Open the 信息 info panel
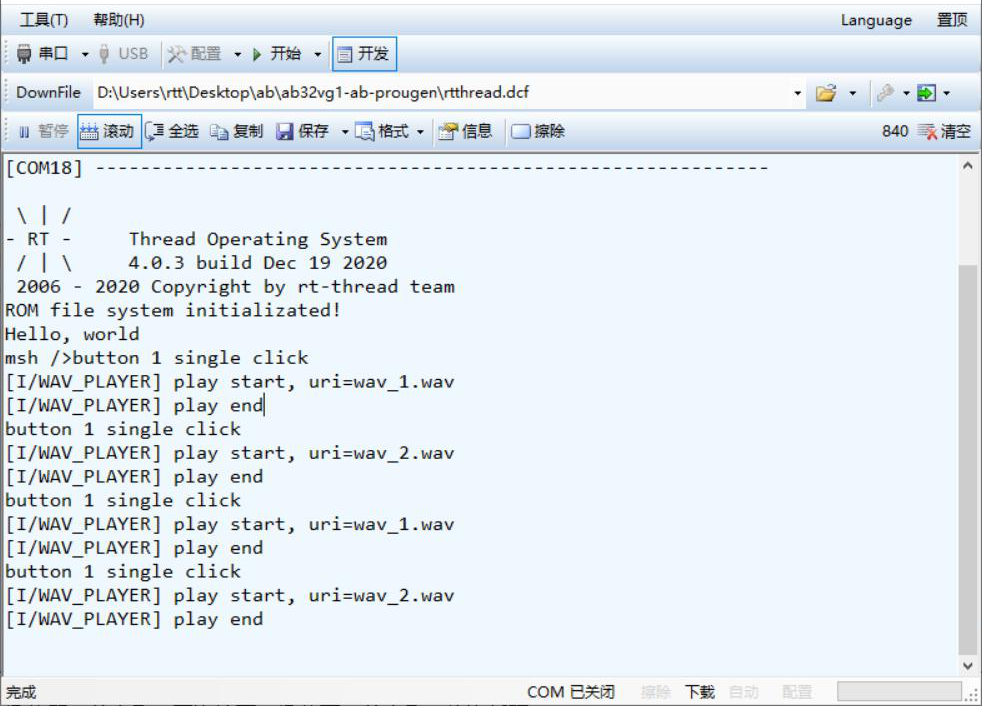982x706 pixels. point(465,131)
